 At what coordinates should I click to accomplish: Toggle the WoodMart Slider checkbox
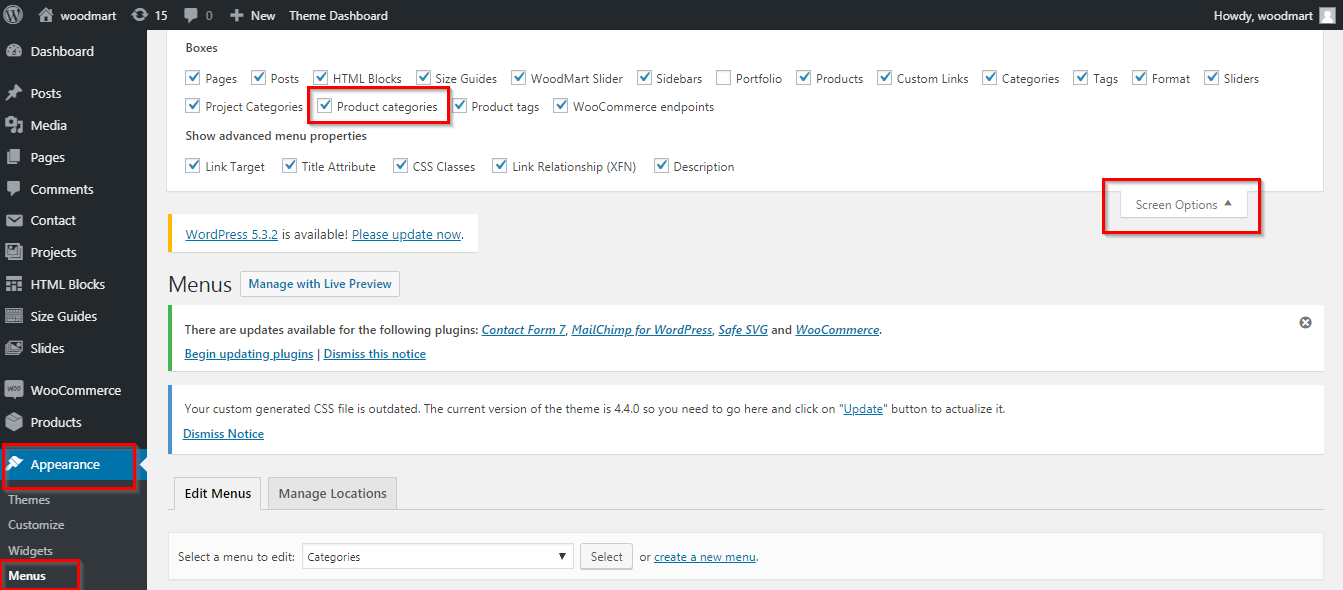tap(518, 77)
